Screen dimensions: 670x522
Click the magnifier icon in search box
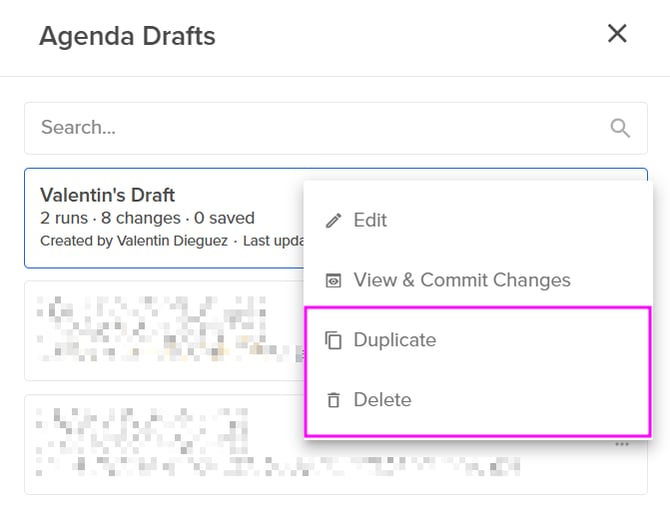tap(620, 128)
